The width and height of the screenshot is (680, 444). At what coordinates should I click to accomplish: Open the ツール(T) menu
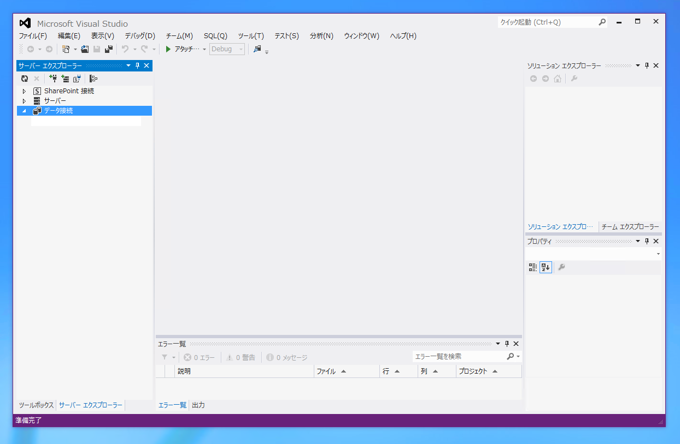click(251, 36)
